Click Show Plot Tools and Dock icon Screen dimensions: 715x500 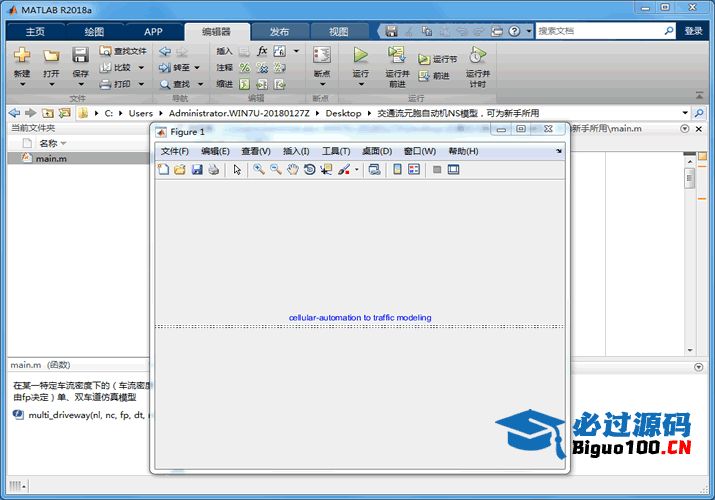click(x=453, y=170)
